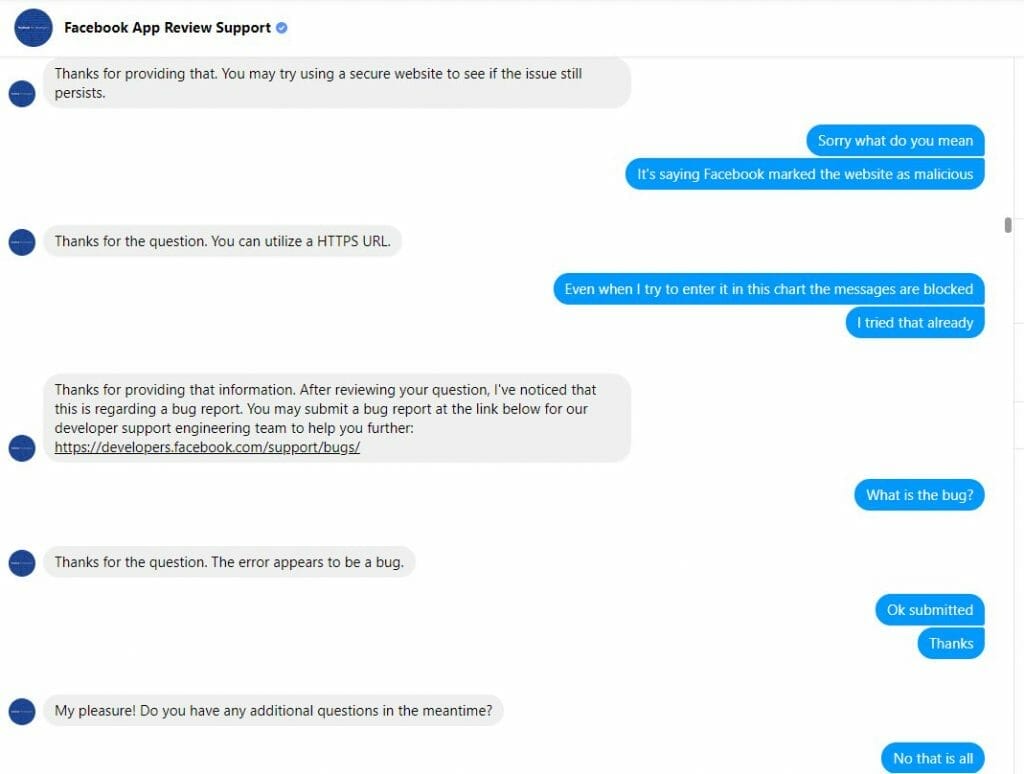1024x774 pixels.
Task: Select the 'Ok submitted' message bubble
Action: tap(929, 609)
